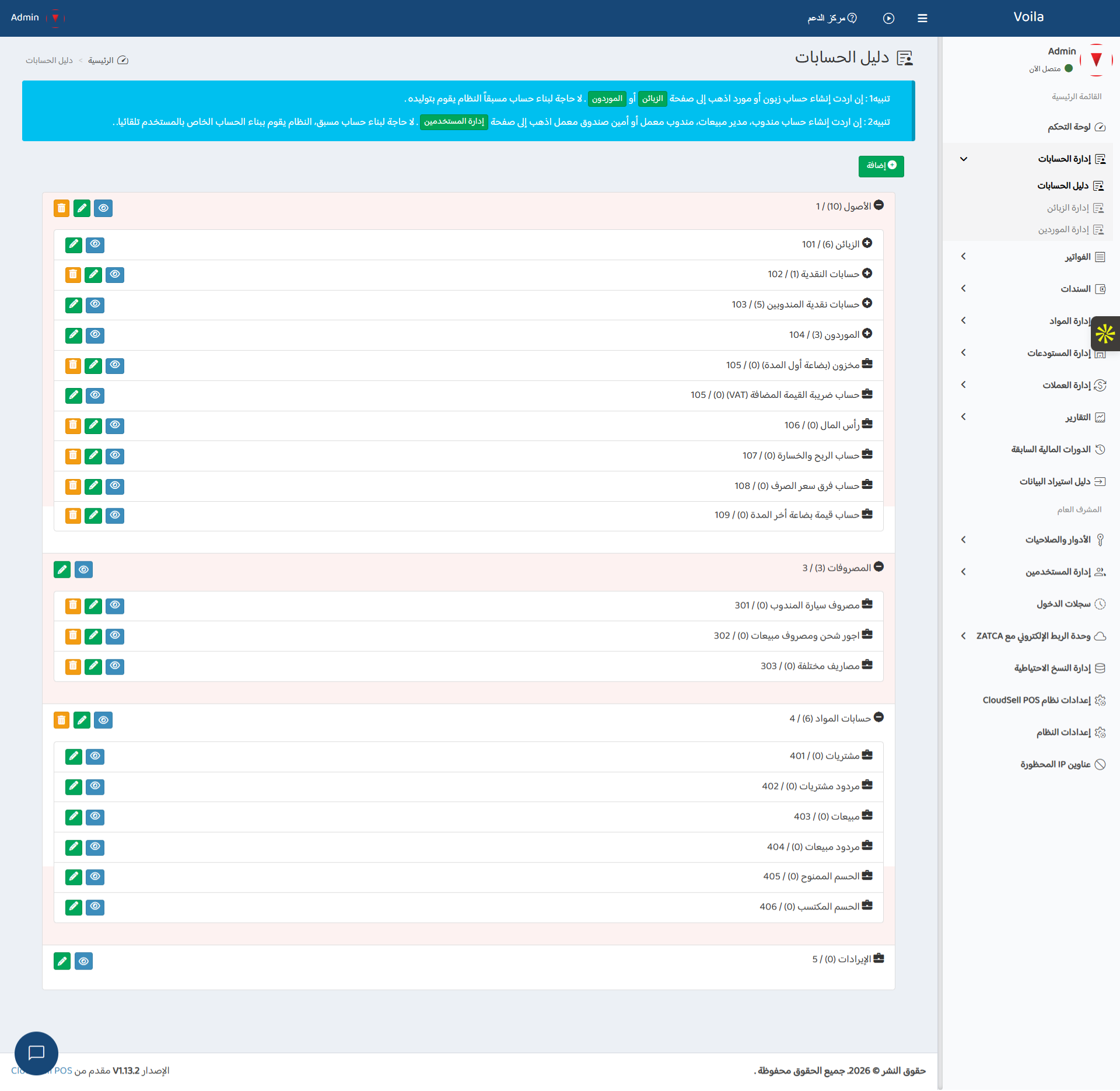The width and height of the screenshot is (1120, 1091).
Task: Edit حسابات نقدية المندوبين 103 account
Action: point(73,305)
